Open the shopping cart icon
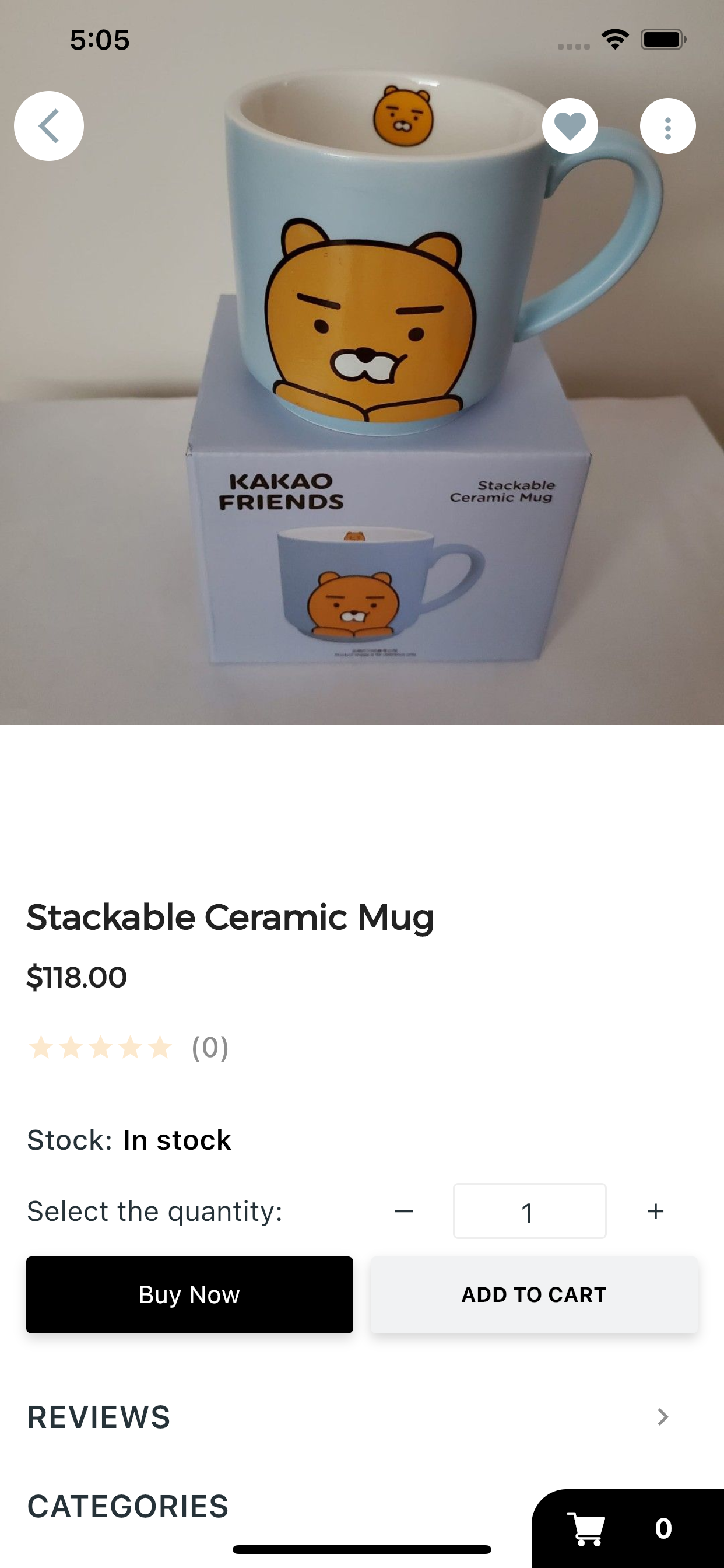Screen dimensions: 724x1568 tap(586, 1528)
